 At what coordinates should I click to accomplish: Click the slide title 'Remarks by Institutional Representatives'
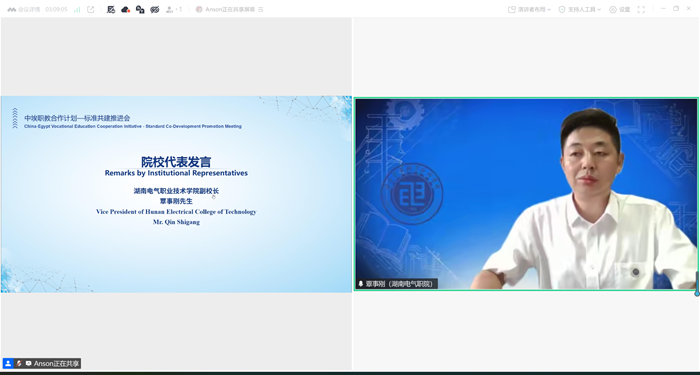176,173
